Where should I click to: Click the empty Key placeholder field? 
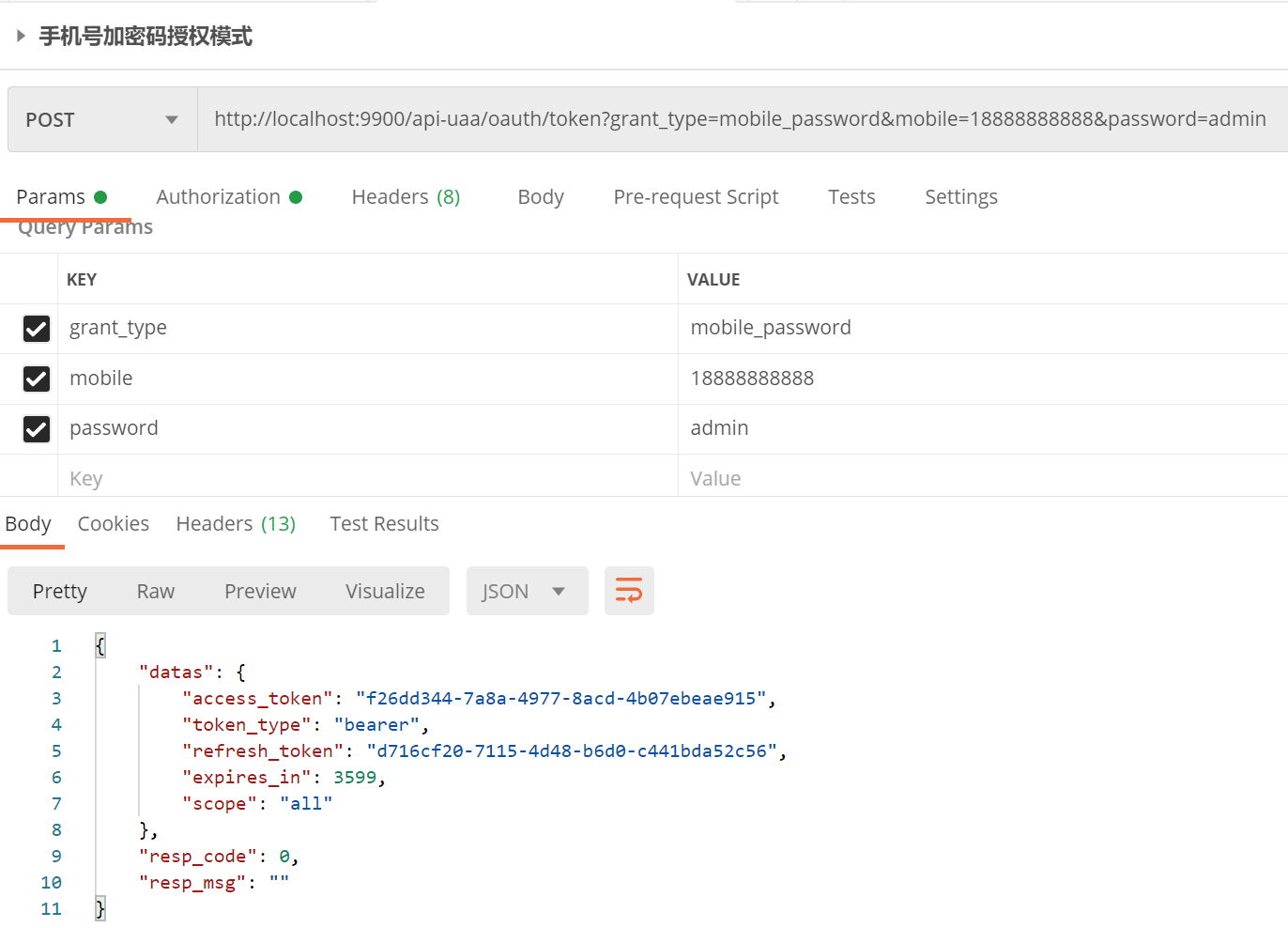[x=366, y=479]
